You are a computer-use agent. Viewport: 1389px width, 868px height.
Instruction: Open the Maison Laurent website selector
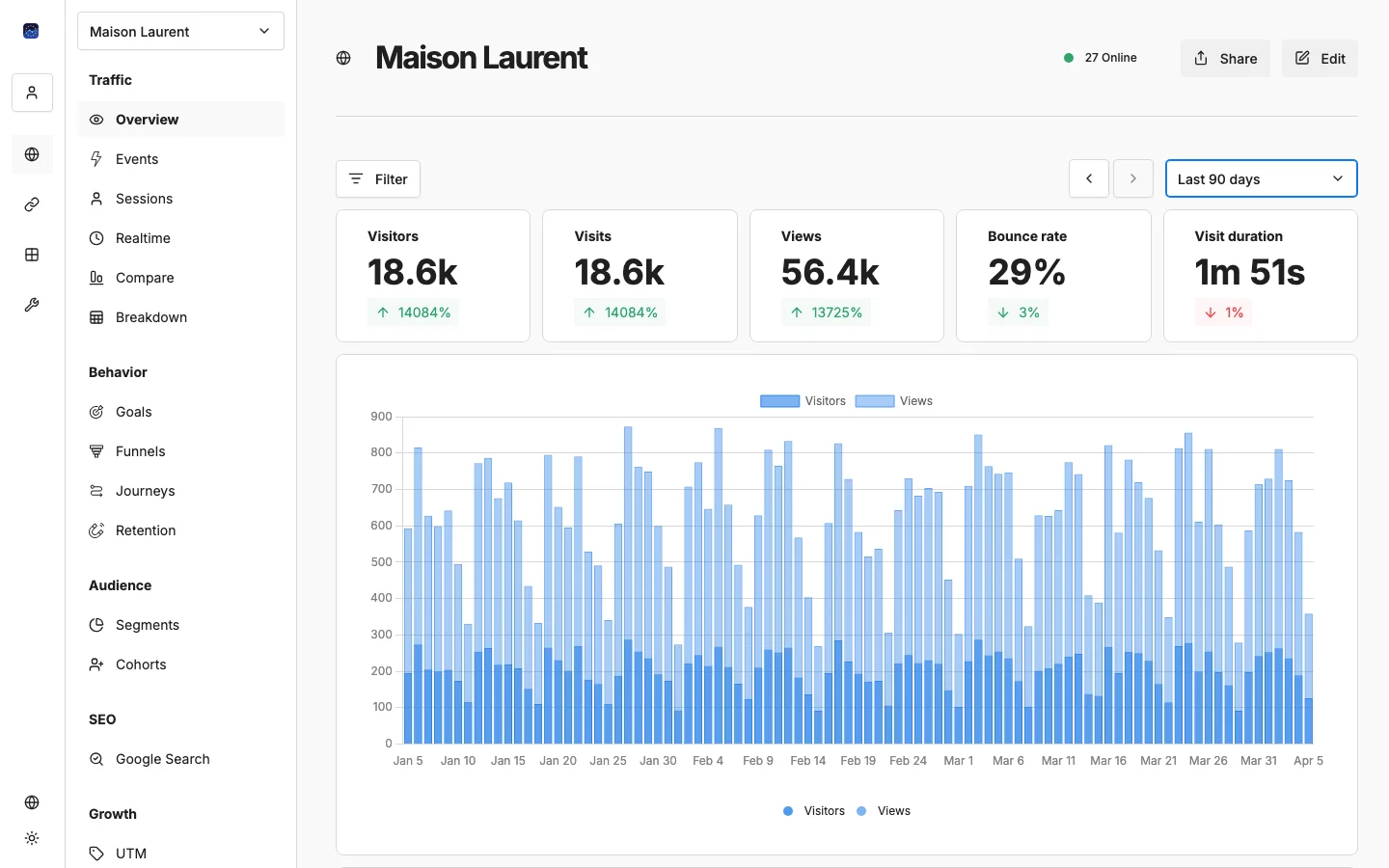180,31
